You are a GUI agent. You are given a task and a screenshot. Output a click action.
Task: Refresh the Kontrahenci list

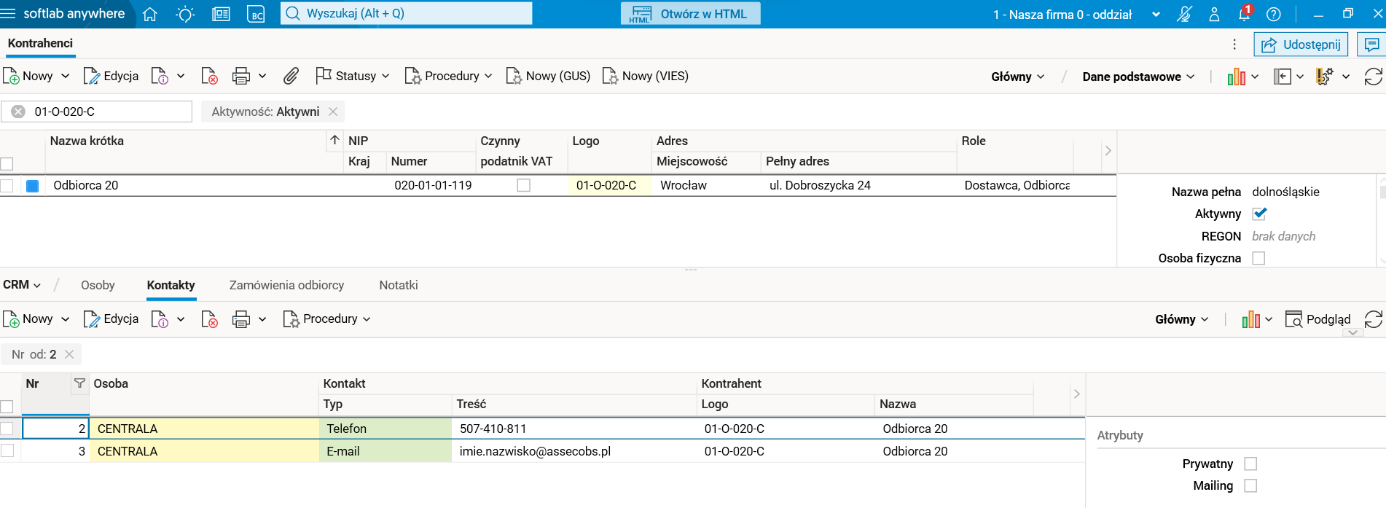[1374, 76]
